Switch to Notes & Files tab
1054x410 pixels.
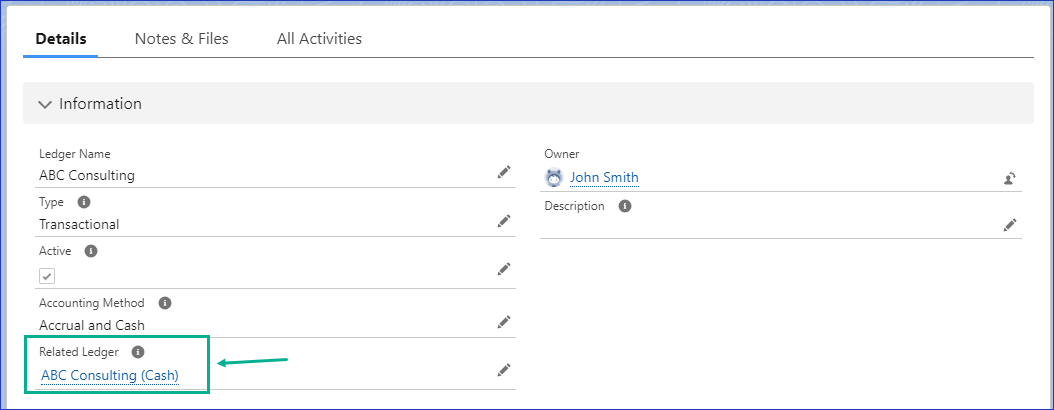182,39
